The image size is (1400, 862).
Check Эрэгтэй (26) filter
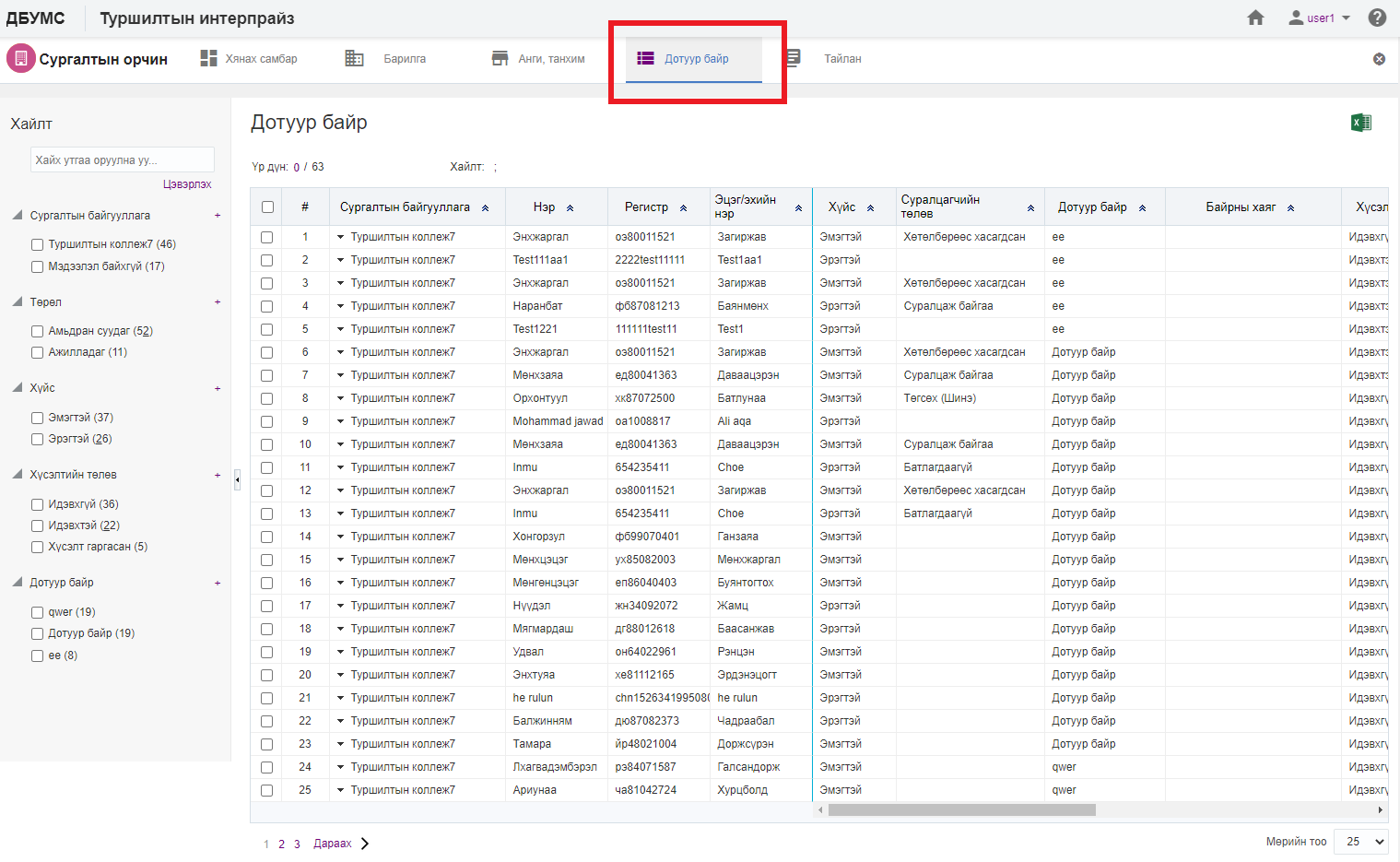pos(38,440)
